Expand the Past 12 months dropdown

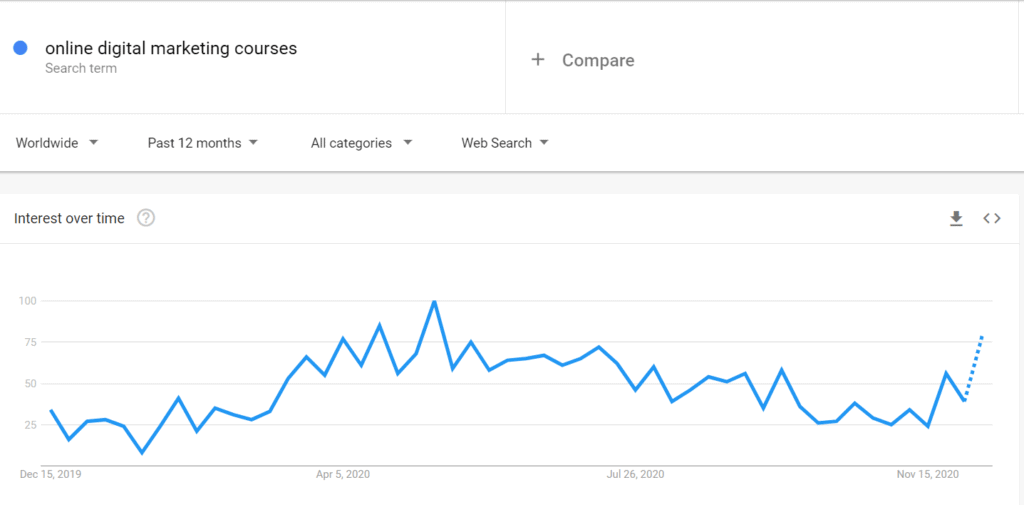pos(203,143)
